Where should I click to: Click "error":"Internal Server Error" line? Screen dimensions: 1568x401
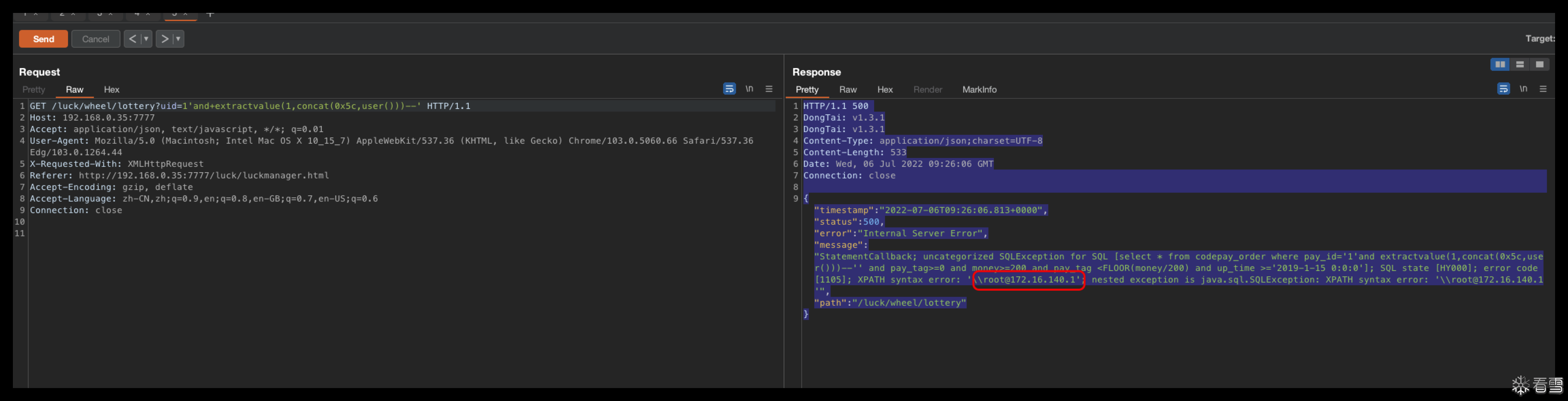point(901,234)
